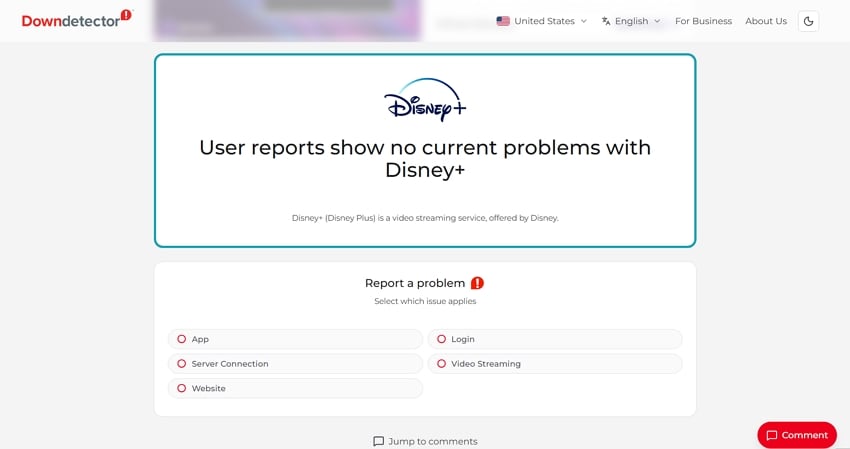Screen dimensions: 850x449
Task: Click the Disney+ description sentence
Action: click(x=425, y=218)
